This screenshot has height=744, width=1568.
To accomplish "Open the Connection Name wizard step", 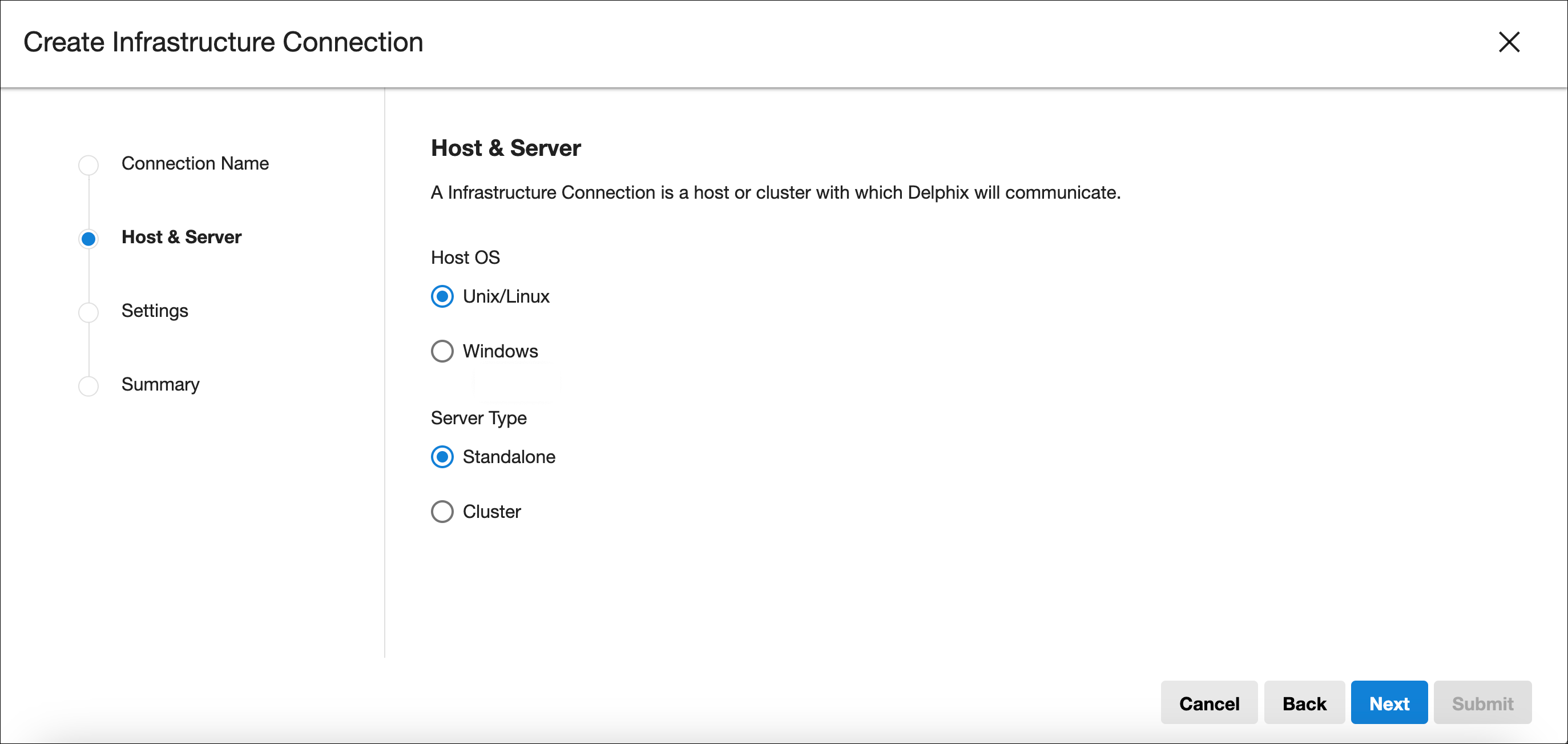I will 195,163.
